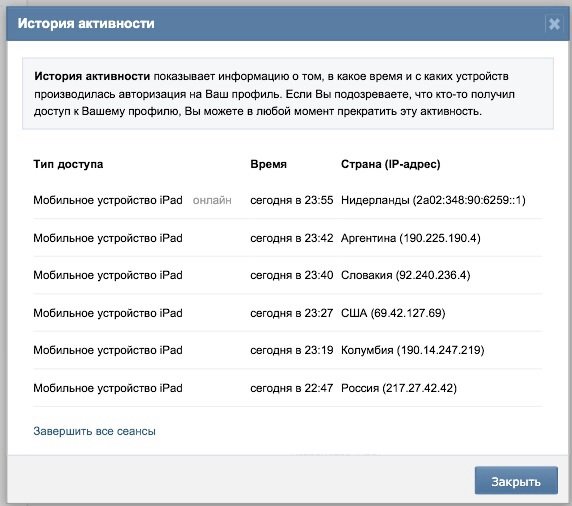
Task: Click the сегодня в 22:47 timestamp
Action: [291, 388]
